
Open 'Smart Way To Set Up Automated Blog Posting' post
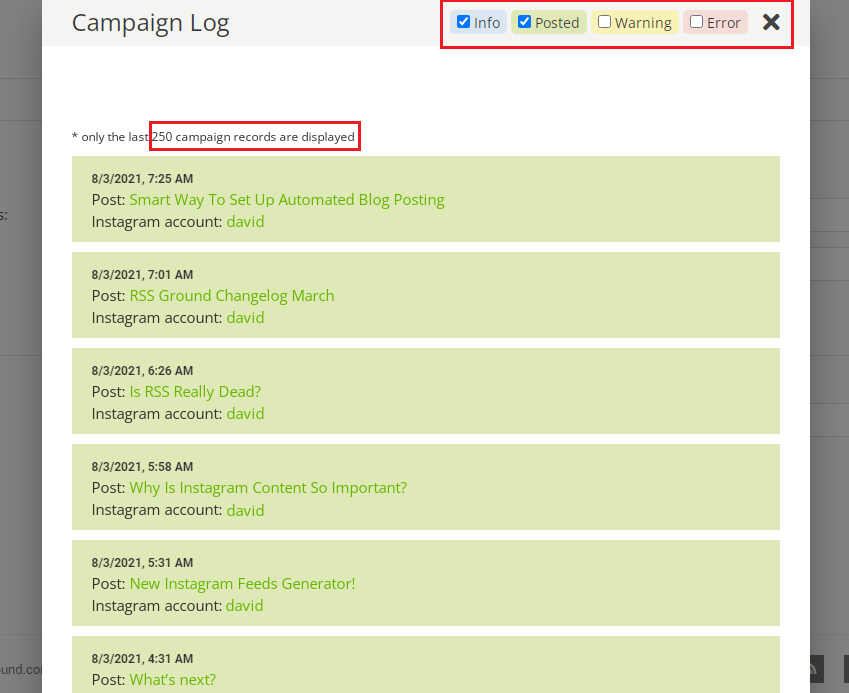pyautogui.click(x=286, y=200)
